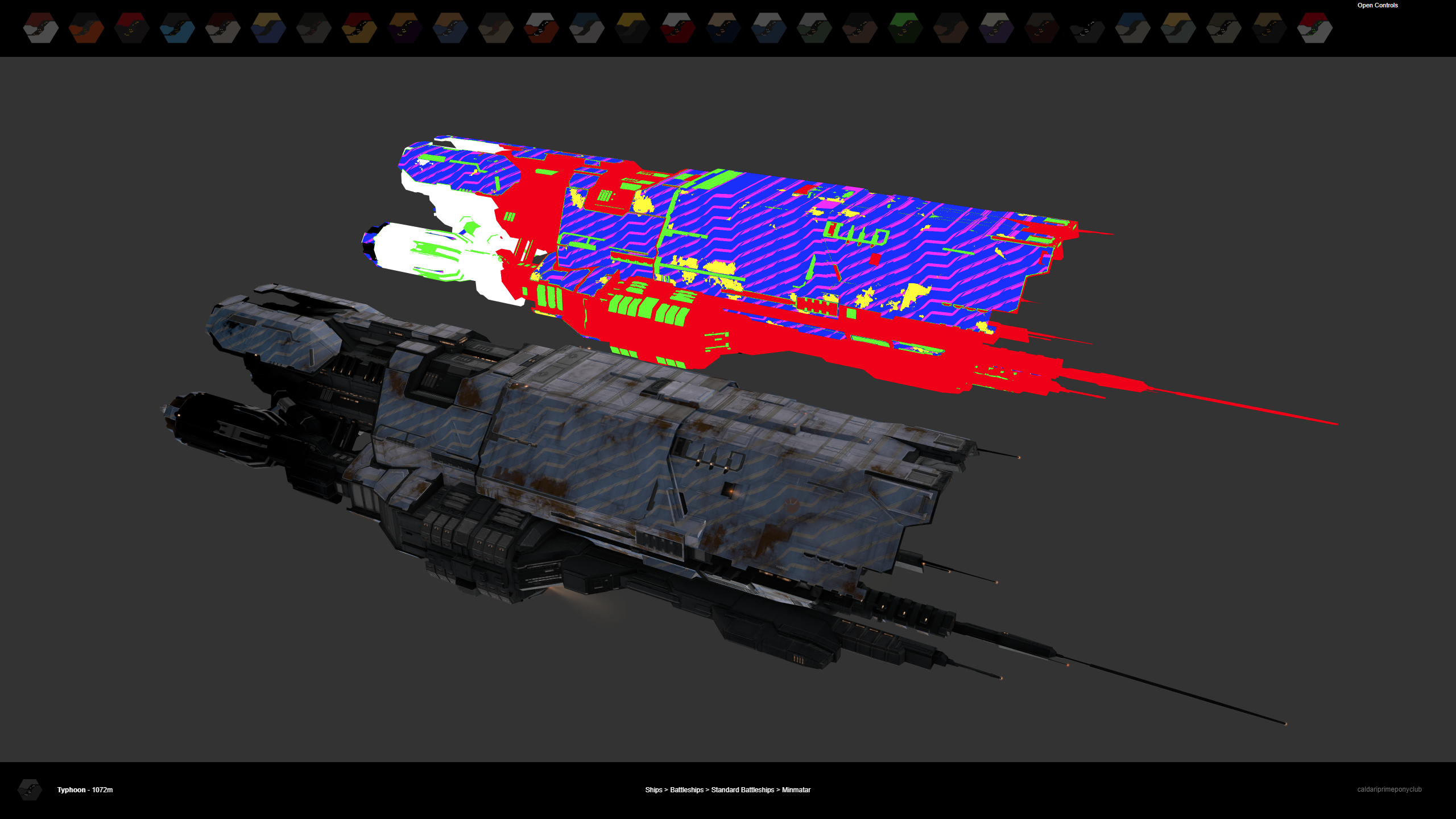Go to the Ships breadcrumb
The image size is (1456, 819).
click(x=653, y=790)
